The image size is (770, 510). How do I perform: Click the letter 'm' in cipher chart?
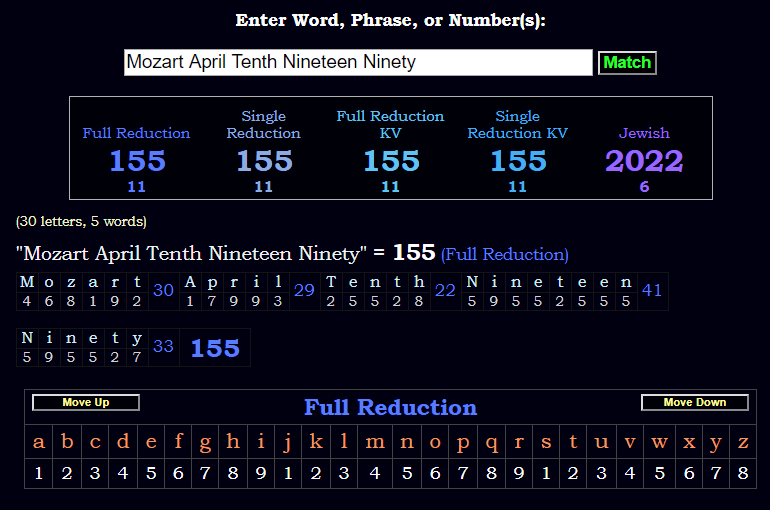(375, 442)
